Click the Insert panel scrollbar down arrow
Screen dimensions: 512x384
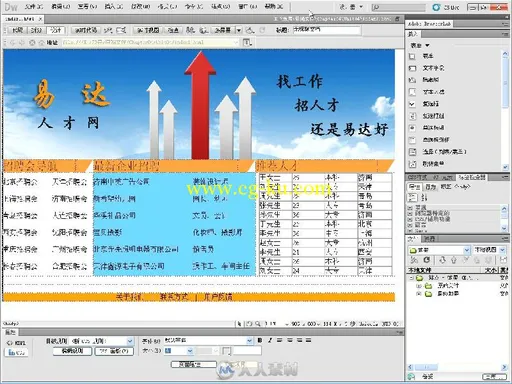pos(505,166)
